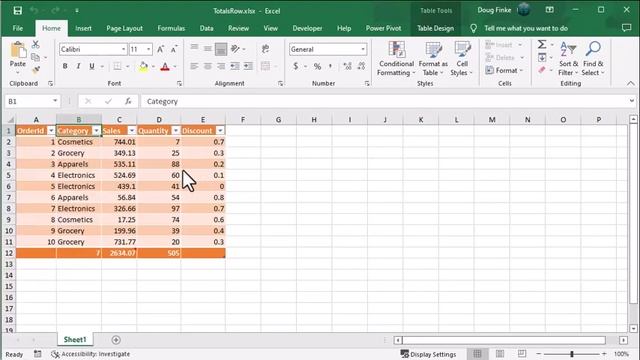Open the font name Calibri dropdown

click(x=123, y=49)
